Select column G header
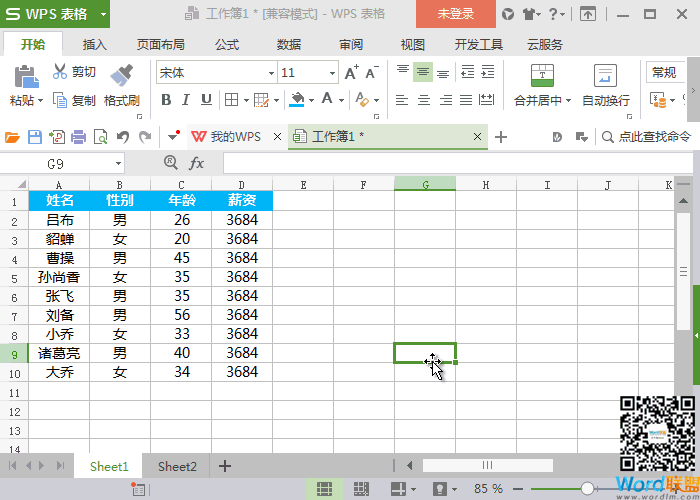 425,184
